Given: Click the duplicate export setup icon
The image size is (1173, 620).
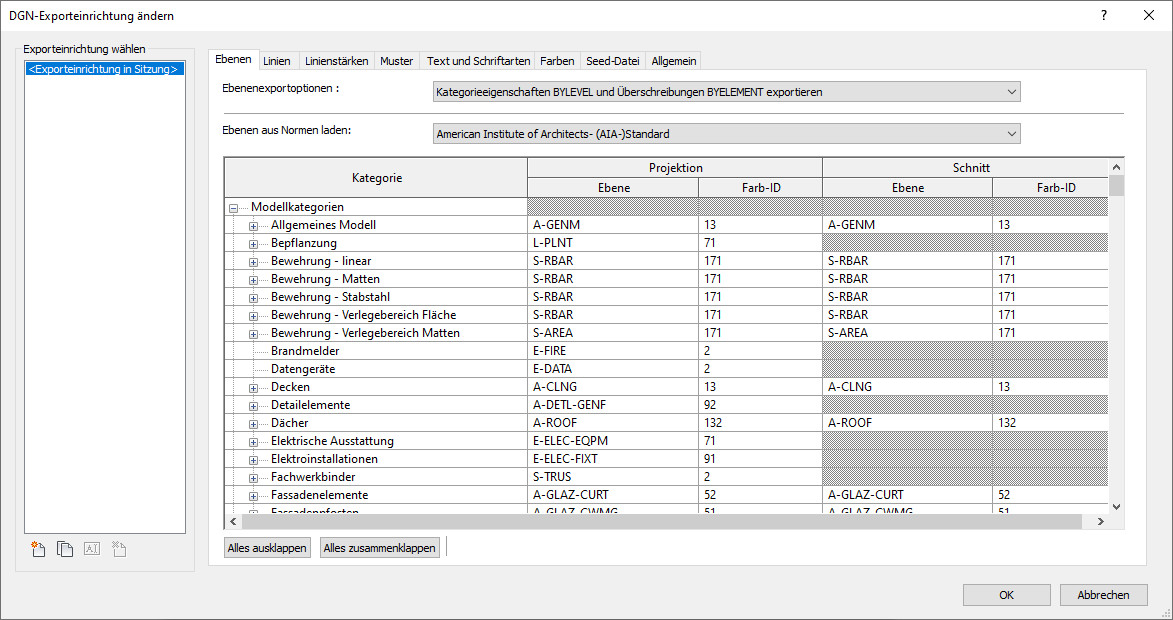Looking at the screenshot, I should point(65,548).
